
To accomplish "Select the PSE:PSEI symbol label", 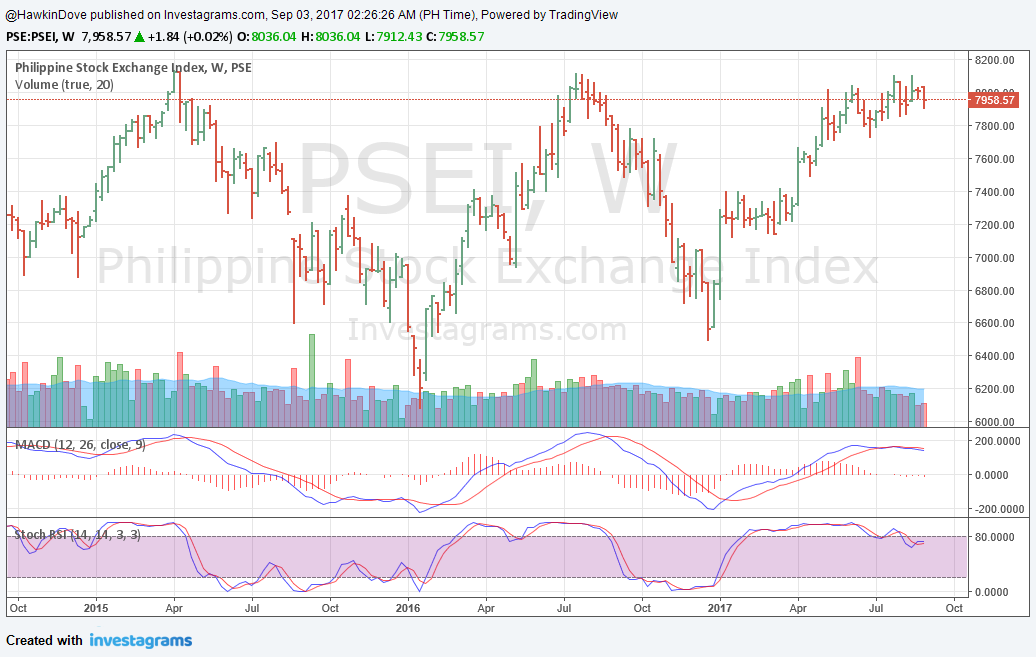I will coord(28,35).
